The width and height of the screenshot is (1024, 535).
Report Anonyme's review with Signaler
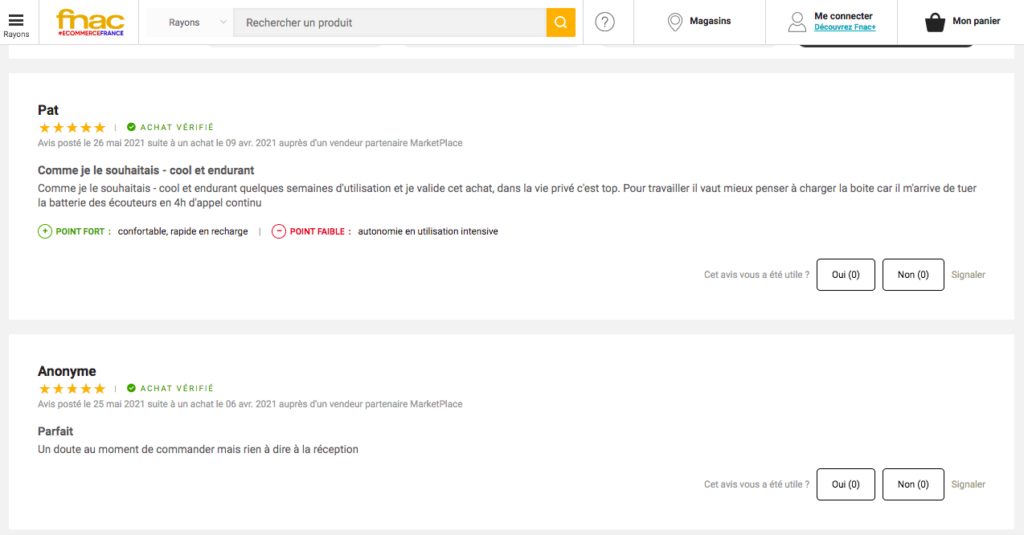click(x=968, y=485)
